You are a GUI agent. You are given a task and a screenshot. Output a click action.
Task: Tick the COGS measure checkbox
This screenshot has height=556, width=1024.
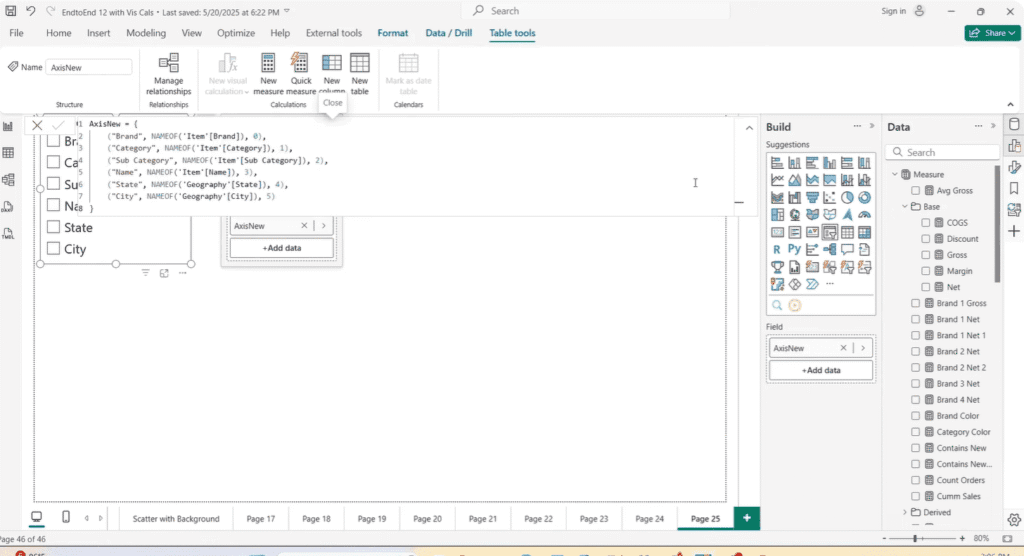pos(926,223)
